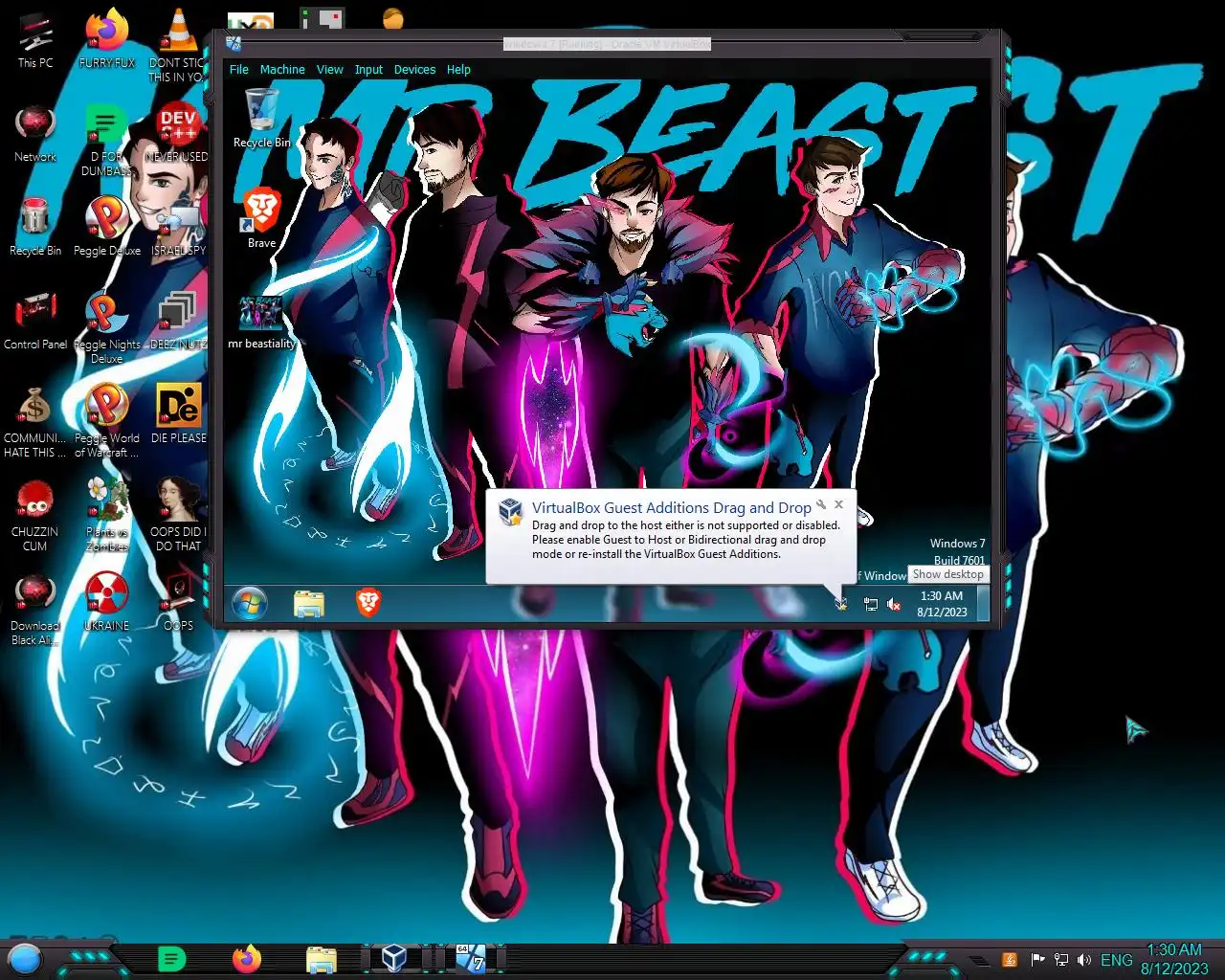This screenshot has width=1225, height=980.
Task: Show hidden host tray icons
Action: (x=978, y=960)
